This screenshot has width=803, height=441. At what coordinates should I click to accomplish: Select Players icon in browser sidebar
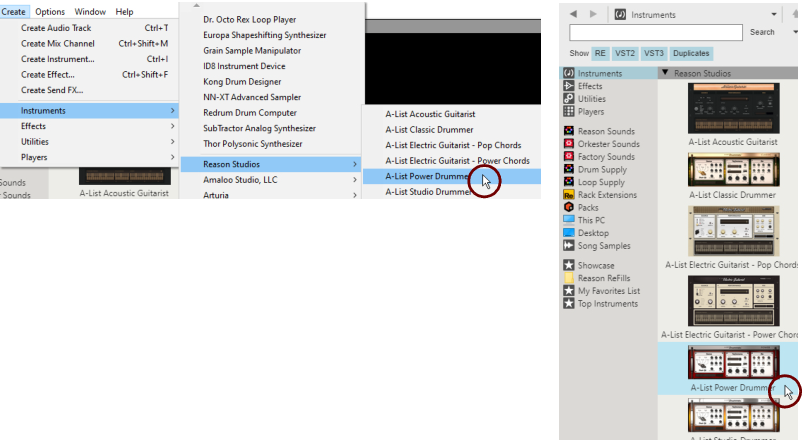[568, 111]
